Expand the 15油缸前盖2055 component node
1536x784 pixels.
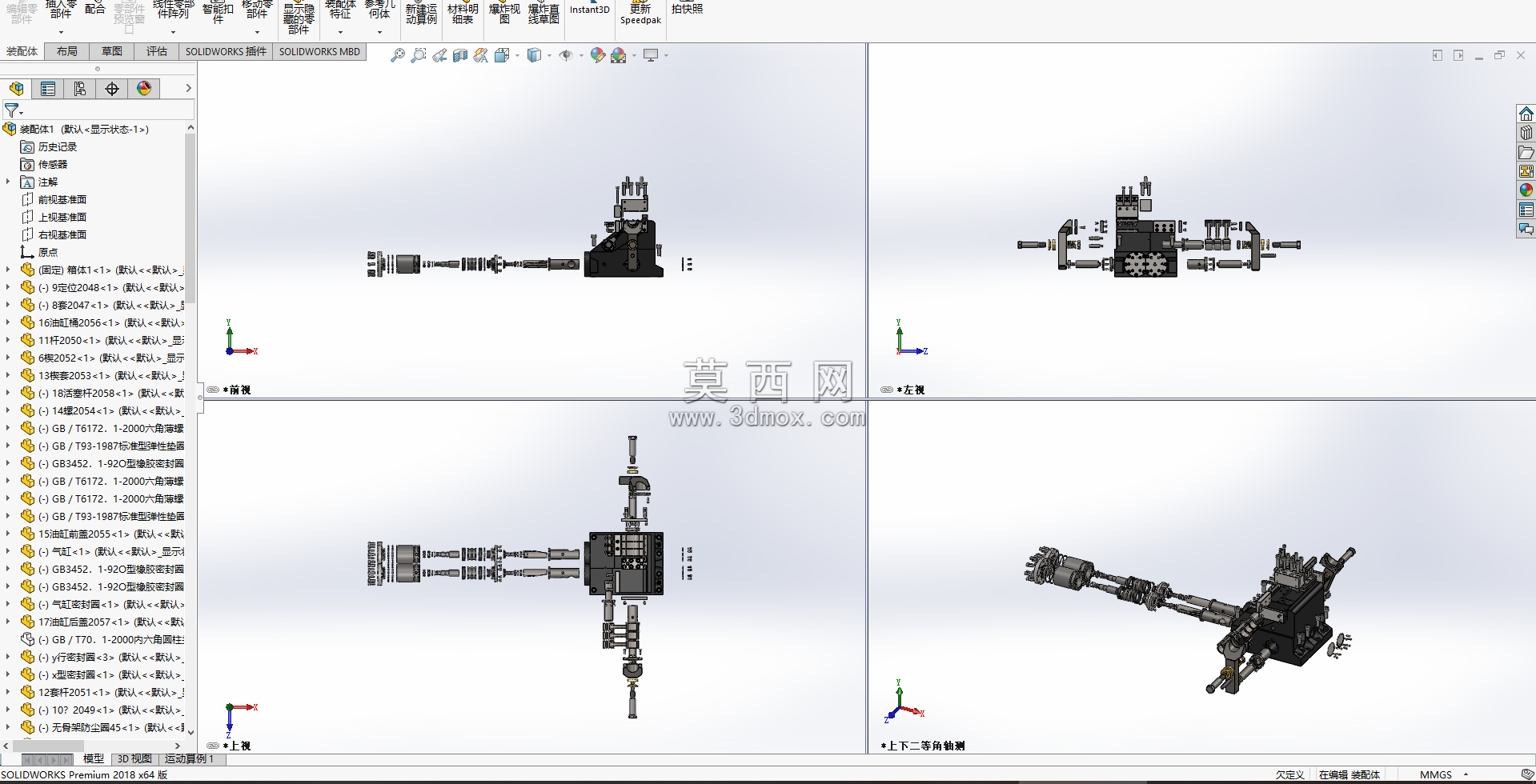coord(8,534)
